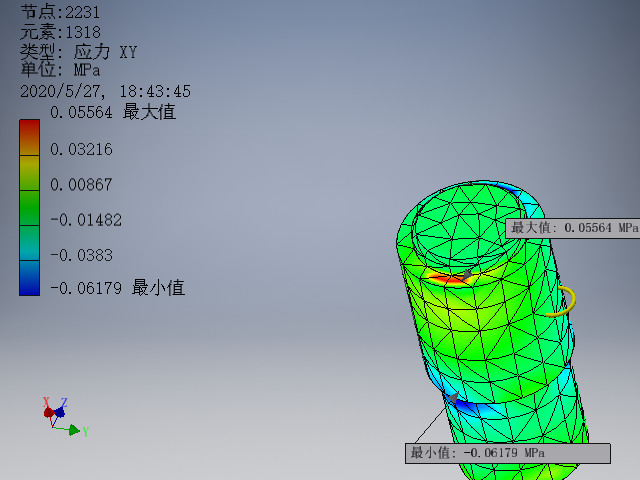
Task: Click the 单位: MPa text
Action: pyautogui.click(x=60, y=69)
